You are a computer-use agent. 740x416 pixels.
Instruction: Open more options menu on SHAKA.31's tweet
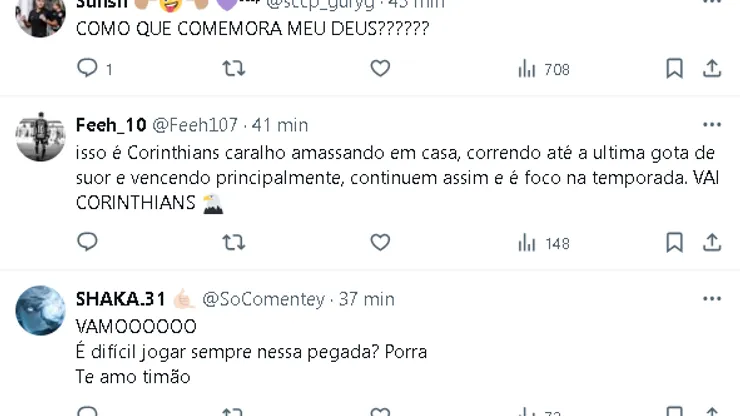(711, 299)
